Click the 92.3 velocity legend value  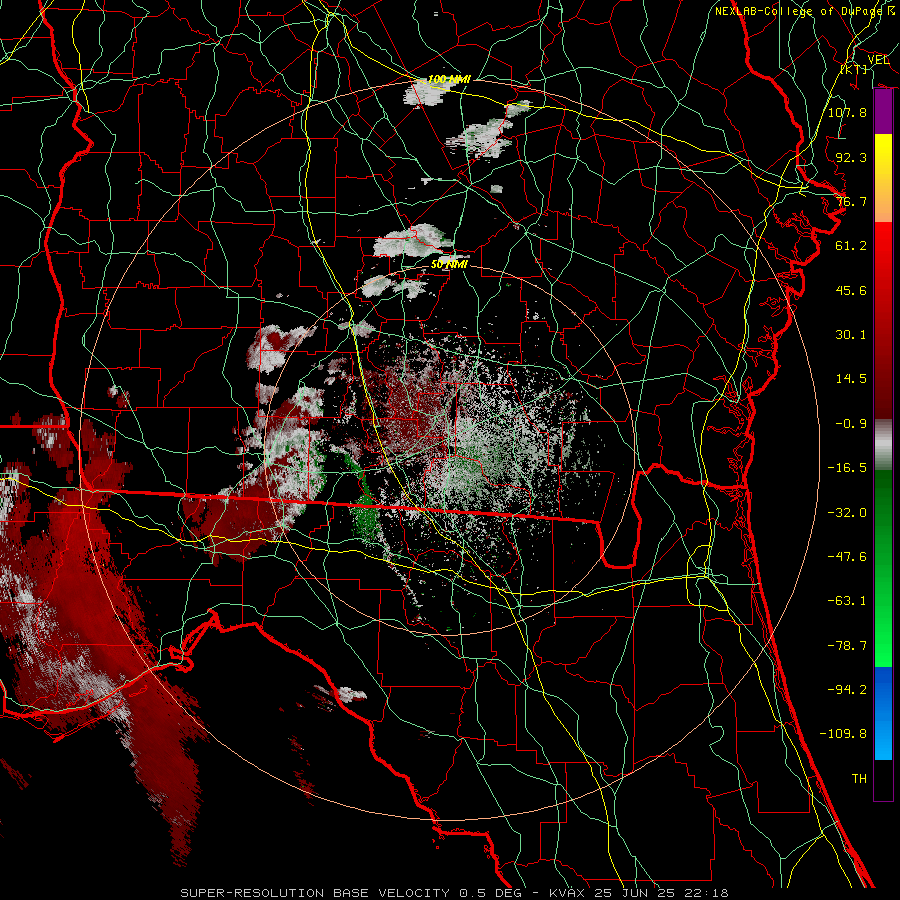point(851,157)
